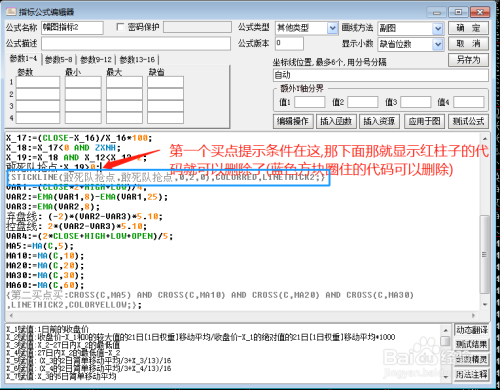Screen dimensions: 500x390
Task: Switch to the 参数1-4 tab
Action: (x=23, y=59)
